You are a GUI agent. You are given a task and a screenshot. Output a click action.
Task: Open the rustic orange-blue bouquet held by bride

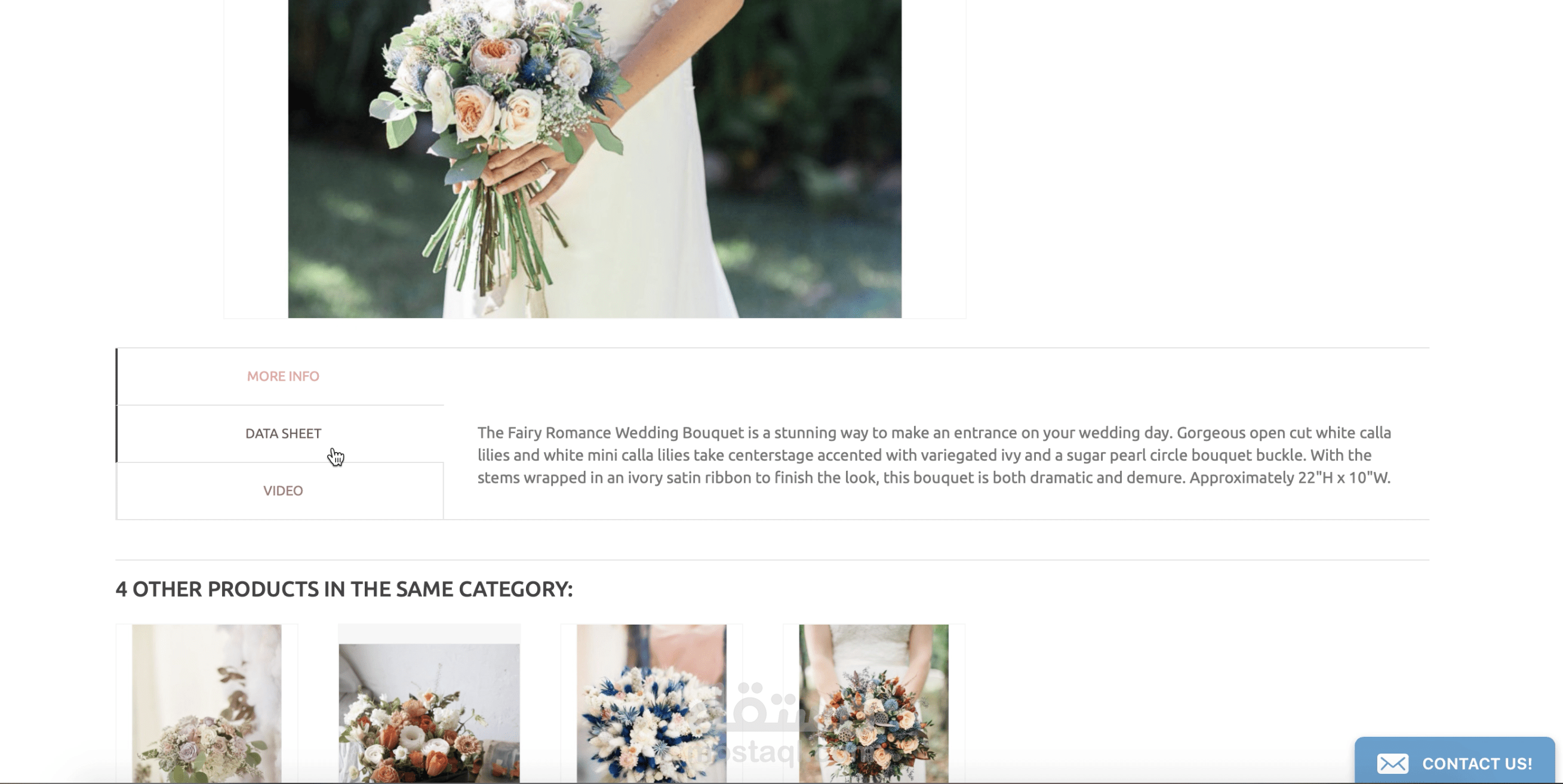[x=873, y=703]
